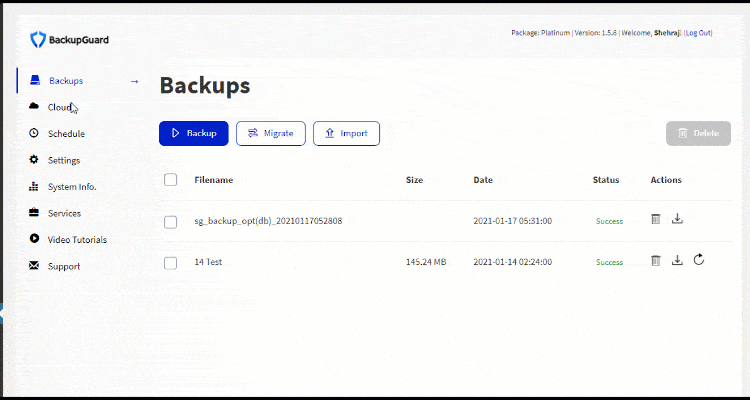The height and width of the screenshot is (400, 750).
Task: Click Success status of 14 Test row
Action: click(609, 263)
